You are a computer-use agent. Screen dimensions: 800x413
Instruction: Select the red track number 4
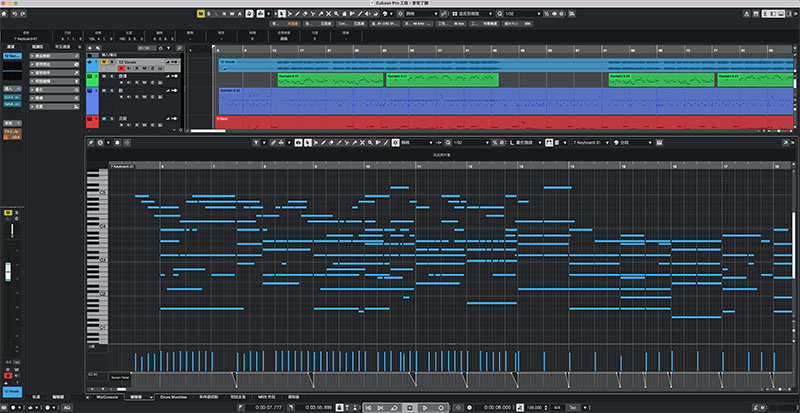click(x=92, y=122)
